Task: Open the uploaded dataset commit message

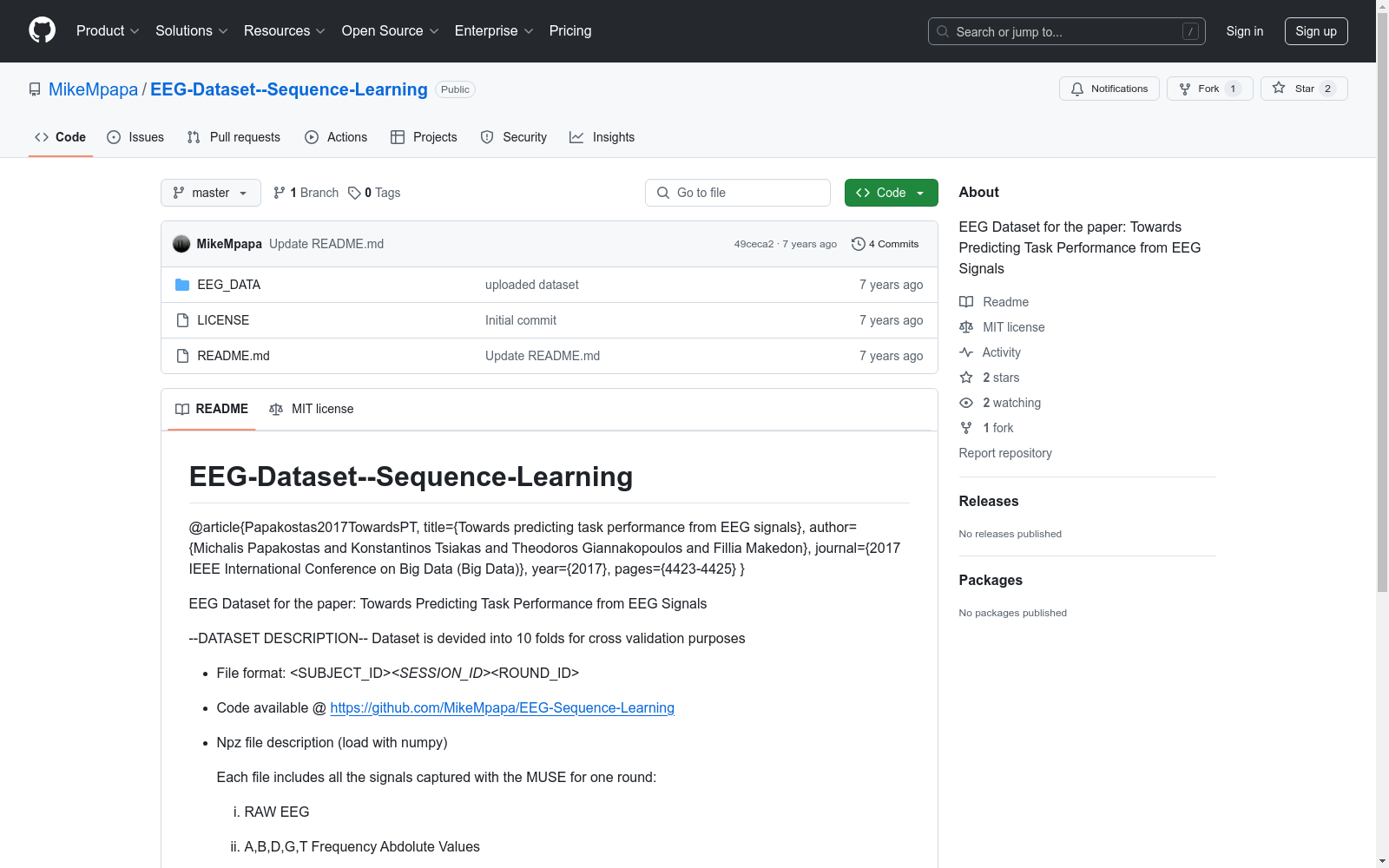Action: 532,285
